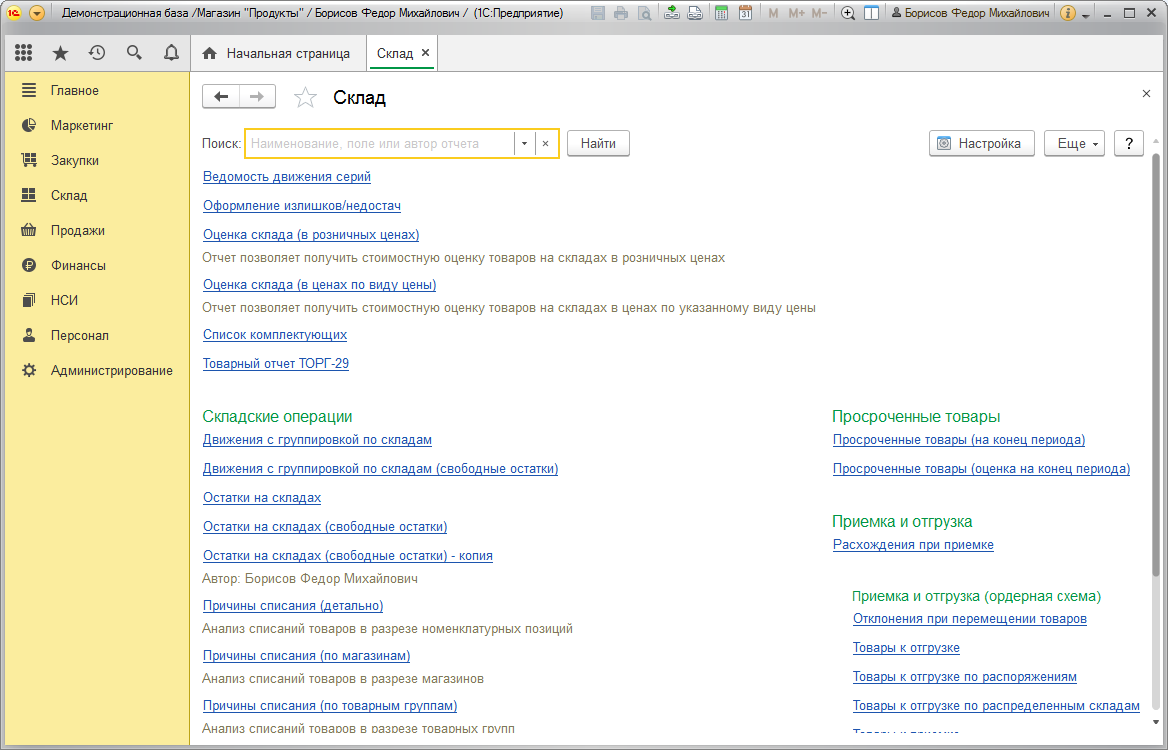1168x750 pixels.
Task: Open the panel layout icon in title bar
Action: (x=871, y=13)
